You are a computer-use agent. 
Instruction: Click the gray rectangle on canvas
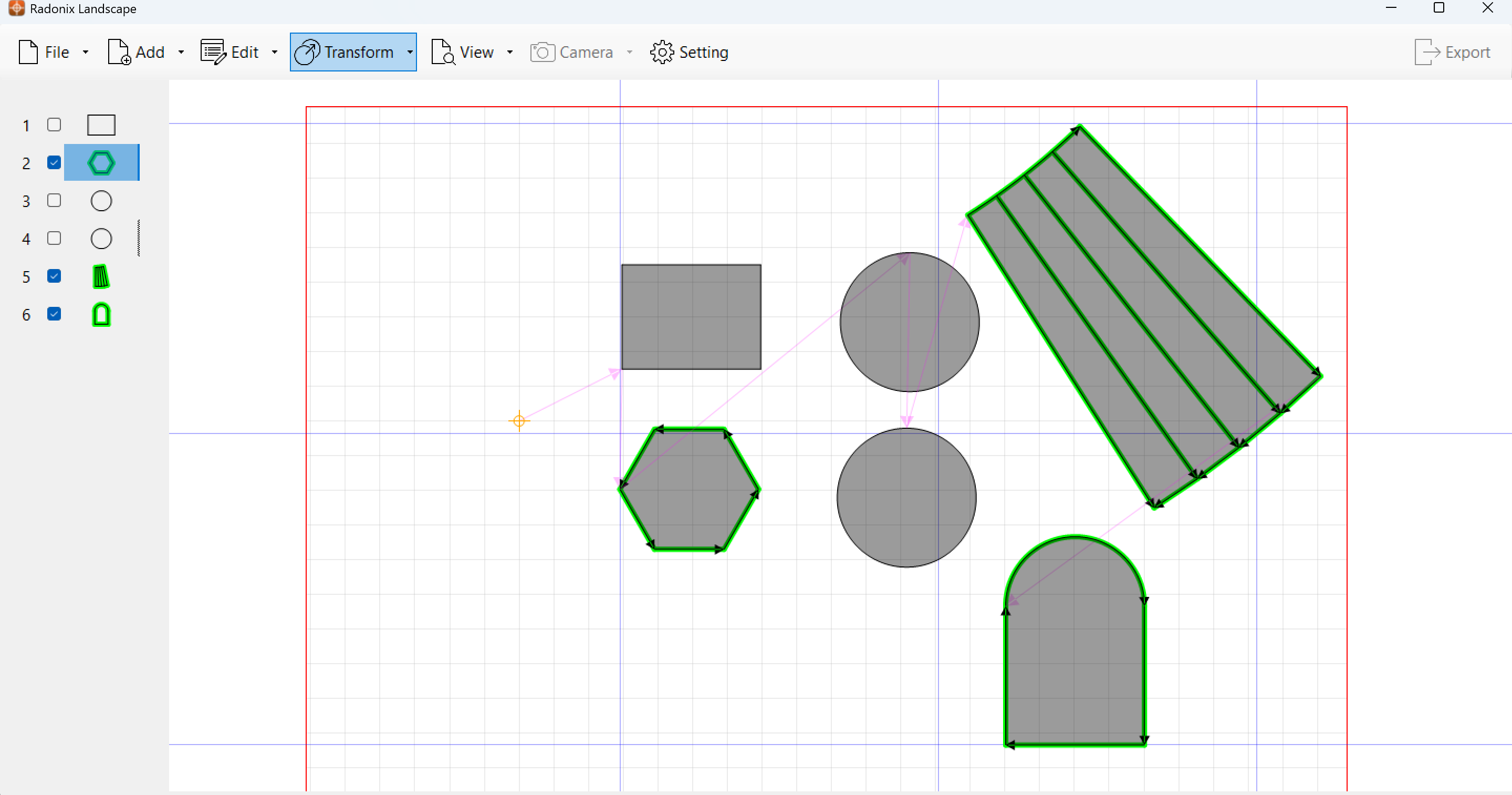[691, 317]
